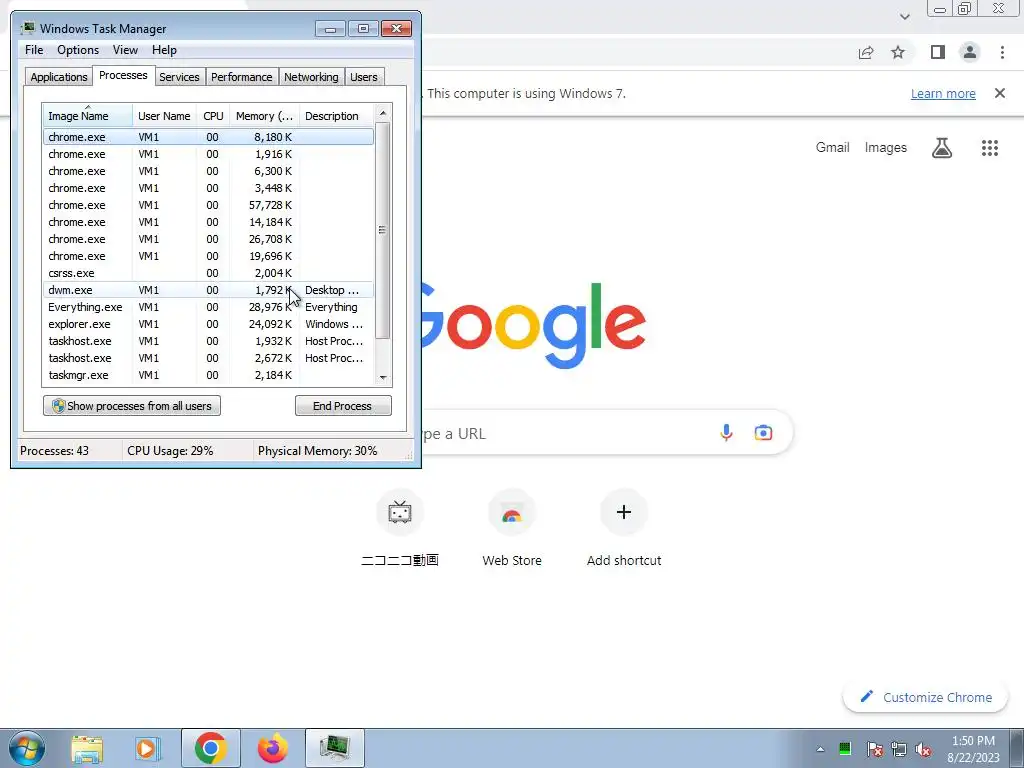This screenshot has height=768, width=1024.
Task: Open the Google Images link
Action: point(886,148)
